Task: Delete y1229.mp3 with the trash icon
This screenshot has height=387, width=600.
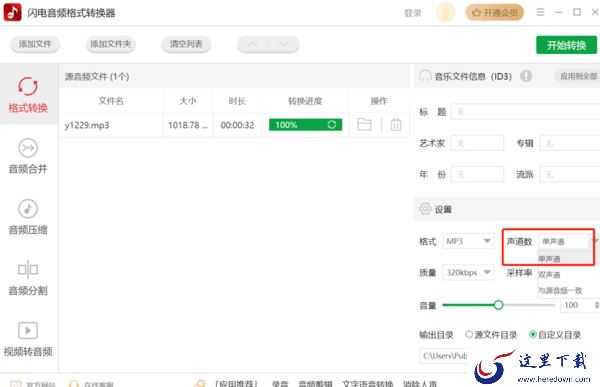Action: (396, 125)
